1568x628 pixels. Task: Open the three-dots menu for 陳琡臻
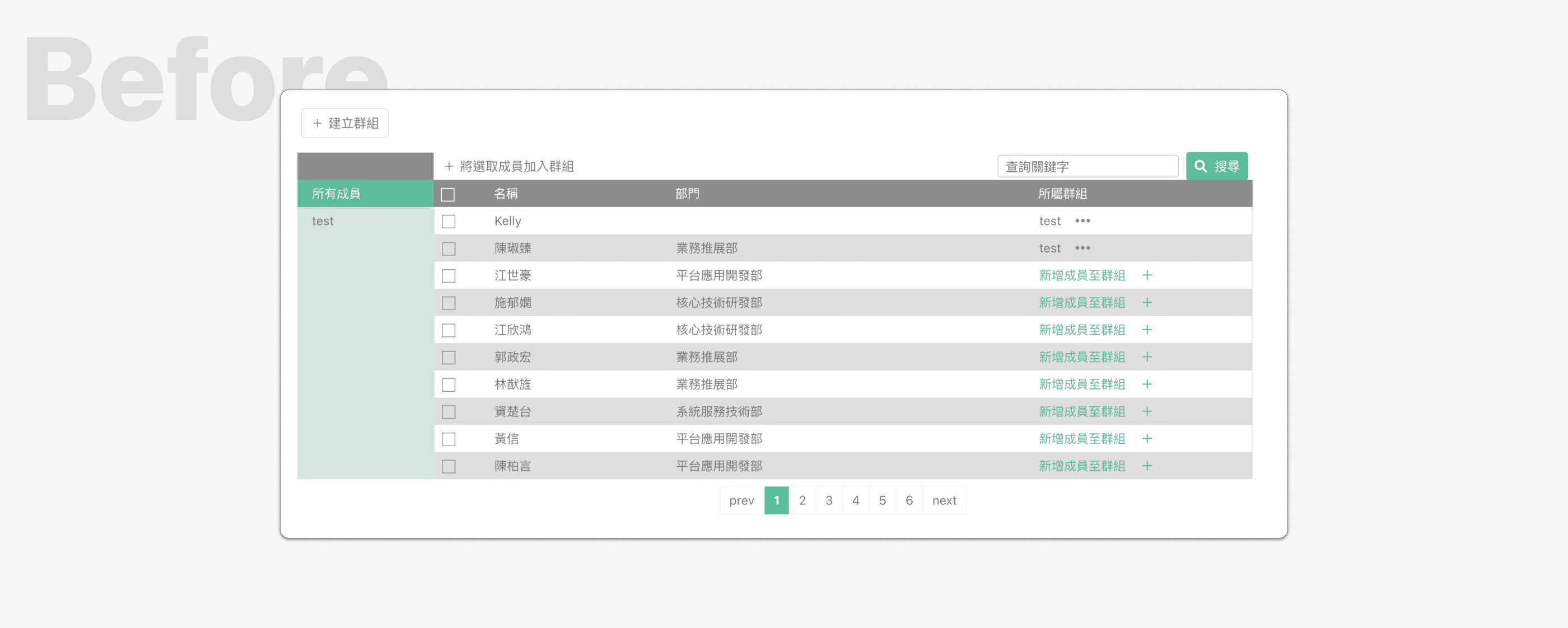pyautogui.click(x=1082, y=249)
